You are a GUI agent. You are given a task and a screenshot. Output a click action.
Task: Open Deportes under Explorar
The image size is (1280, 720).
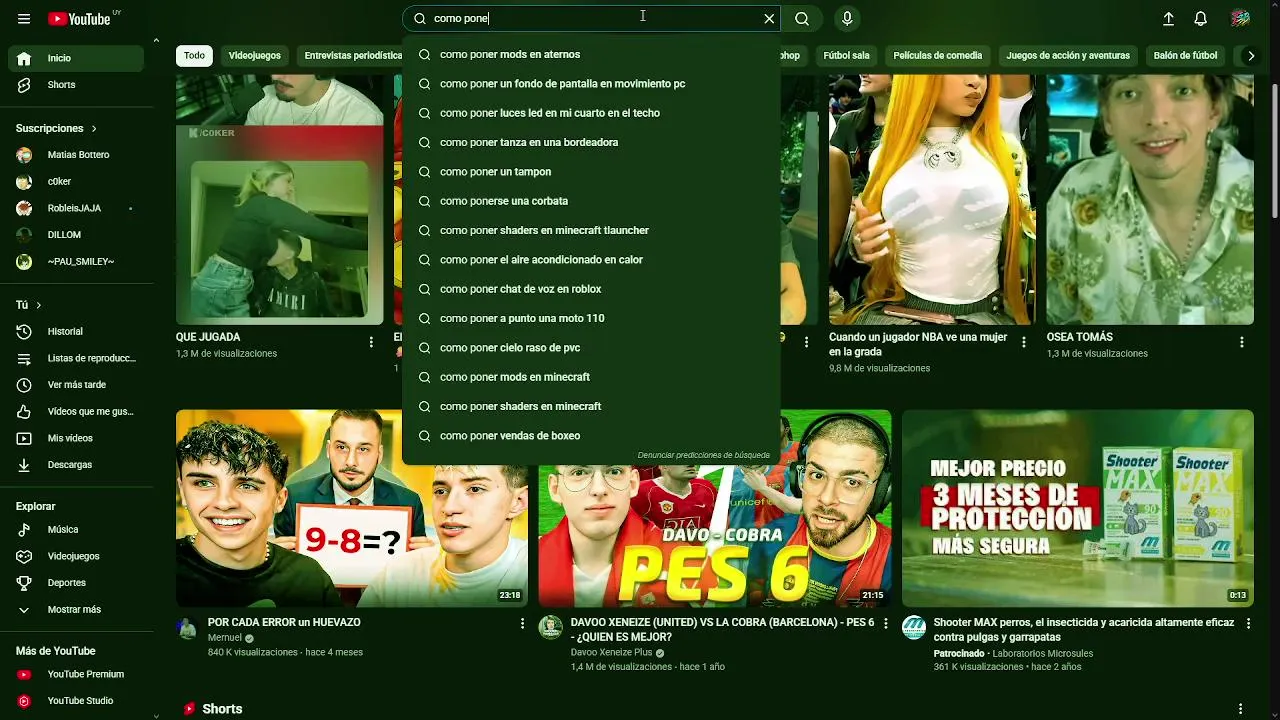click(x=76, y=583)
